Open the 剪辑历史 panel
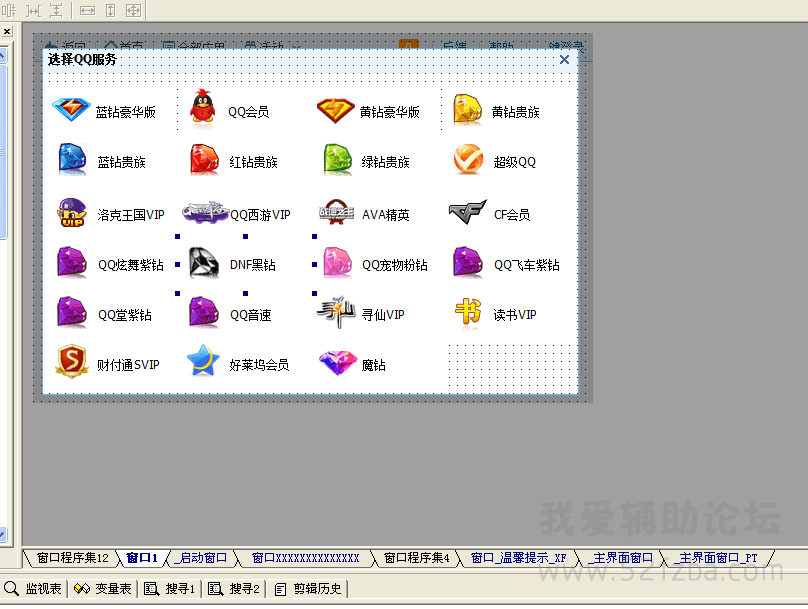 point(308,588)
